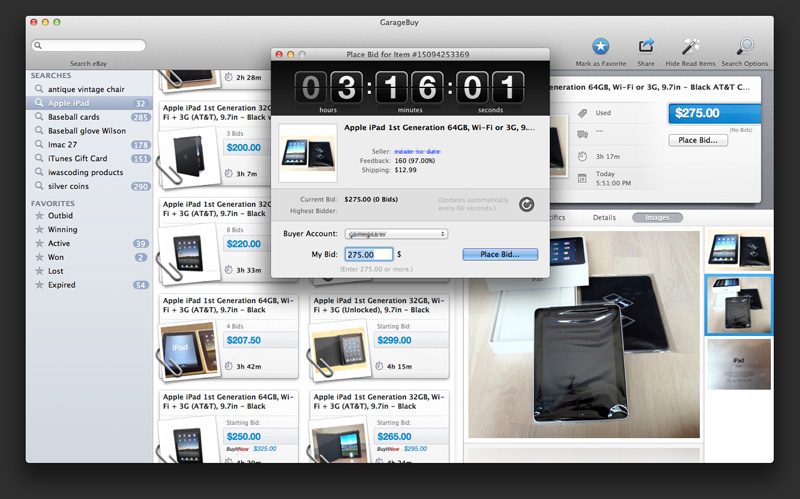
Task: Click the paperclip on $200.00 iPad listing
Action: pyautogui.click(x=169, y=169)
